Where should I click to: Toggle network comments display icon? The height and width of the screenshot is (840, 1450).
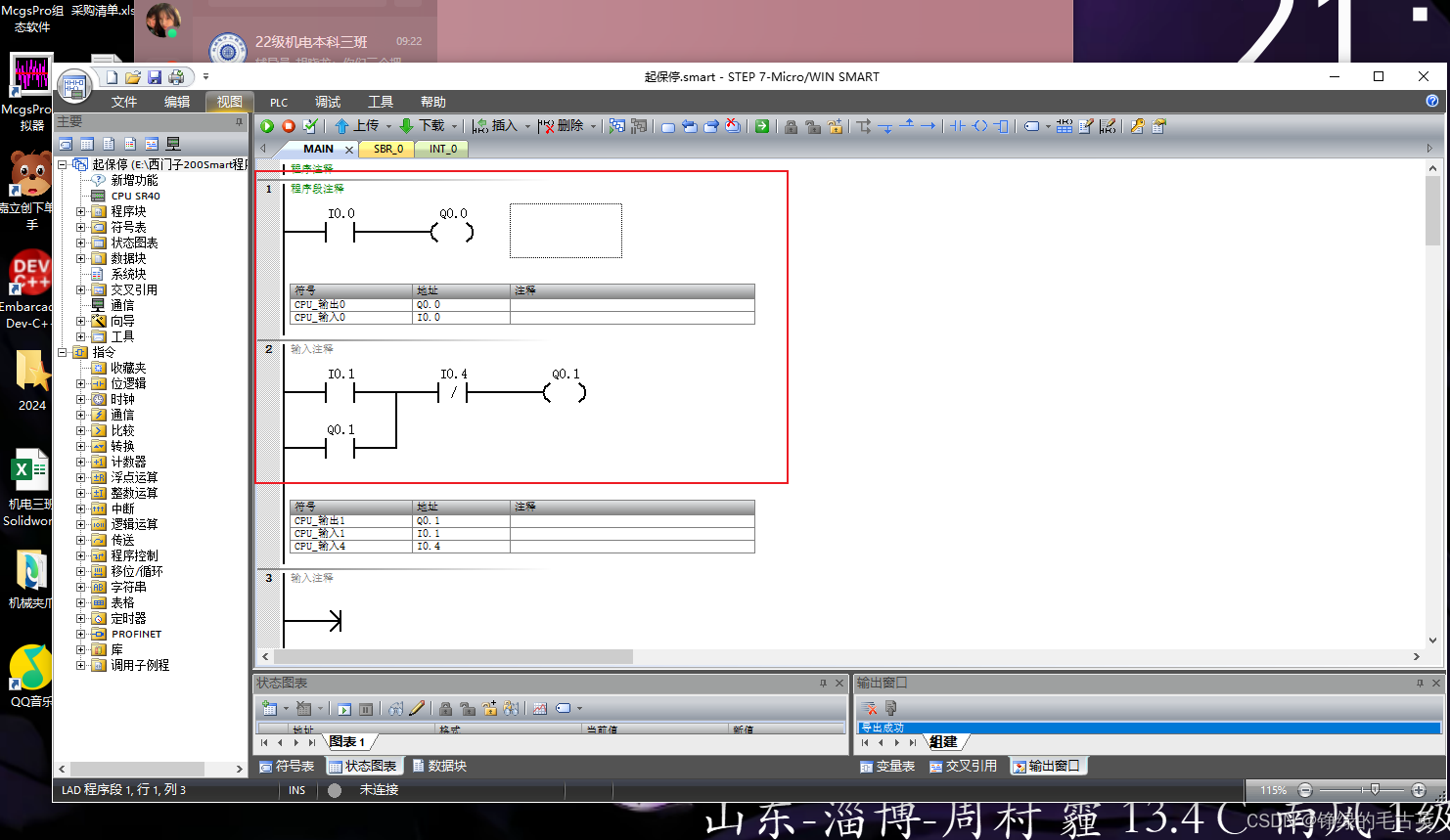click(1108, 126)
